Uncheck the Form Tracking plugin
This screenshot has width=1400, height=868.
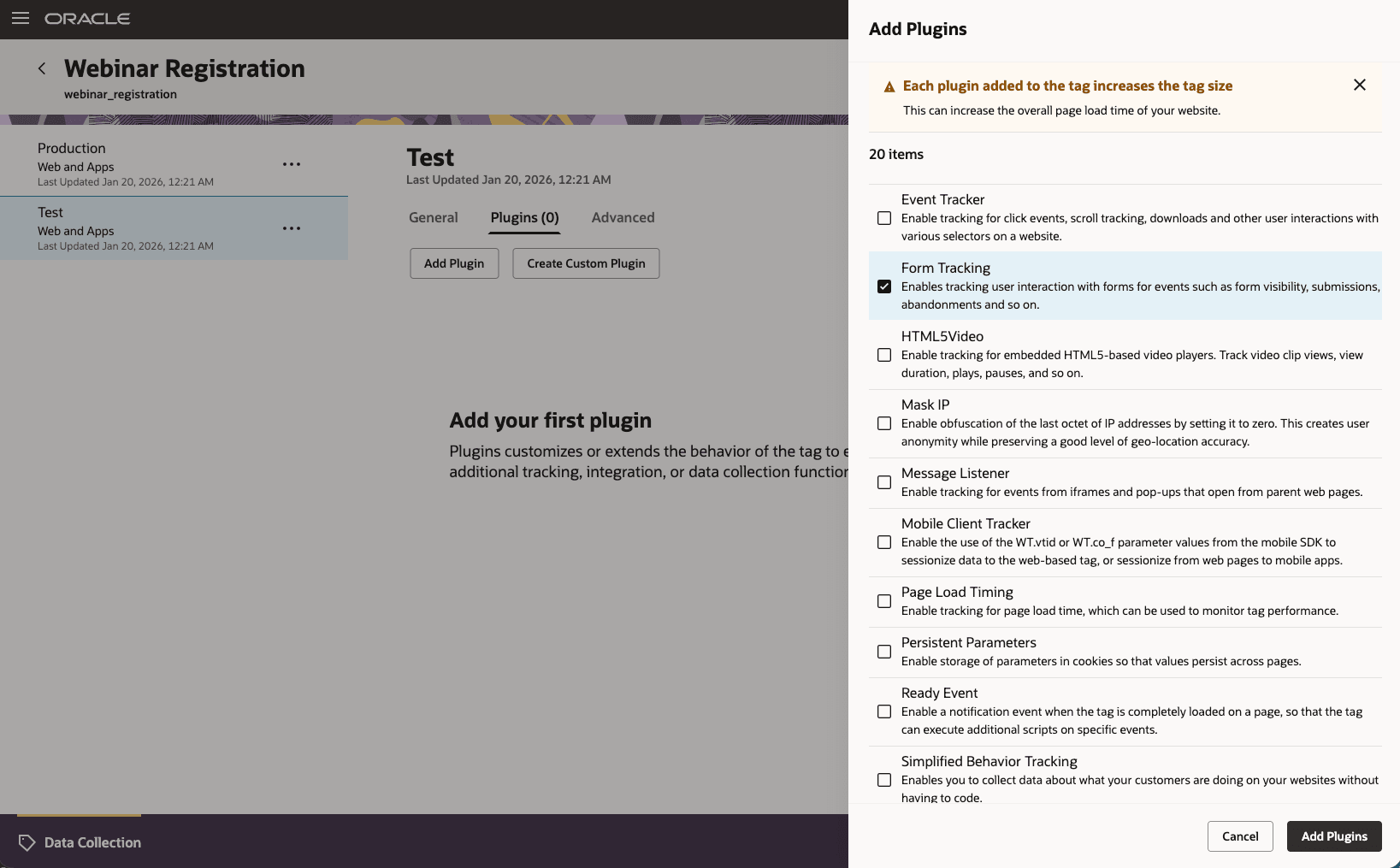pyautogui.click(x=884, y=286)
